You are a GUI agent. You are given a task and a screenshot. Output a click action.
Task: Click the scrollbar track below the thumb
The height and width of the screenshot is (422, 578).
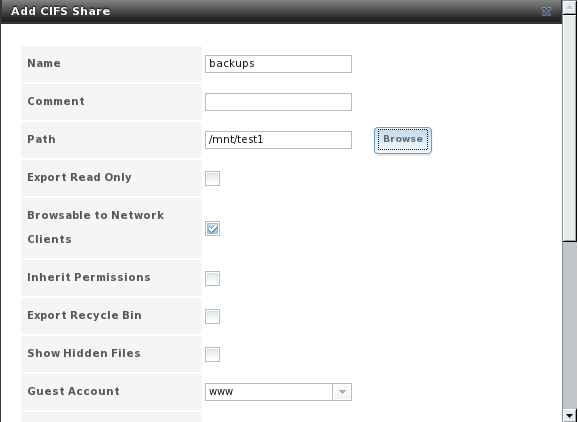click(570, 324)
